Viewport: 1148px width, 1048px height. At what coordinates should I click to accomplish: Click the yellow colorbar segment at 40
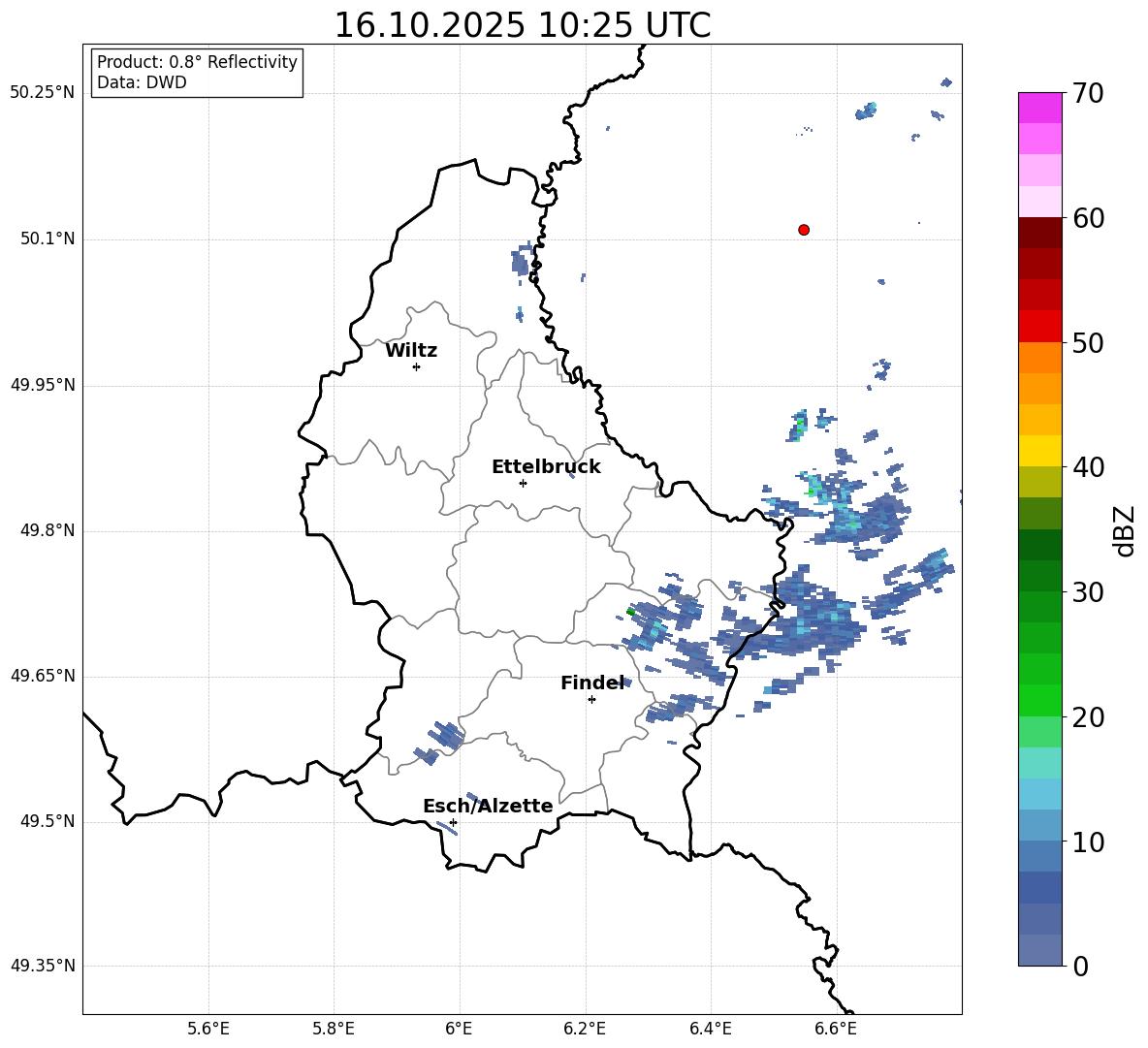point(1039,451)
